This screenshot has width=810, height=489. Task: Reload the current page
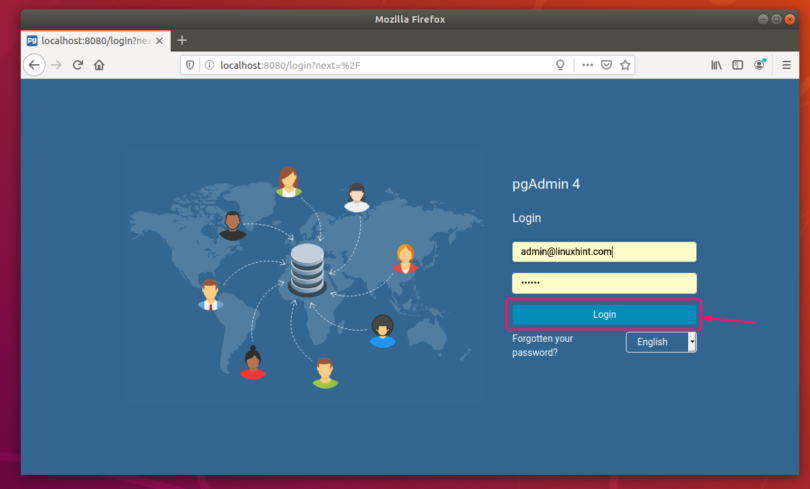click(77, 65)
